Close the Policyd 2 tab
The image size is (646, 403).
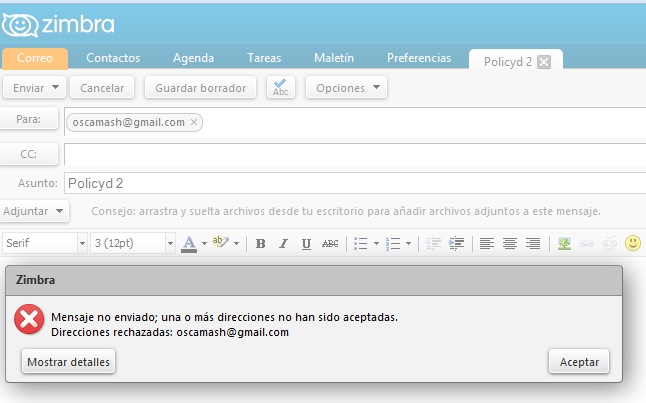(544, 62)
